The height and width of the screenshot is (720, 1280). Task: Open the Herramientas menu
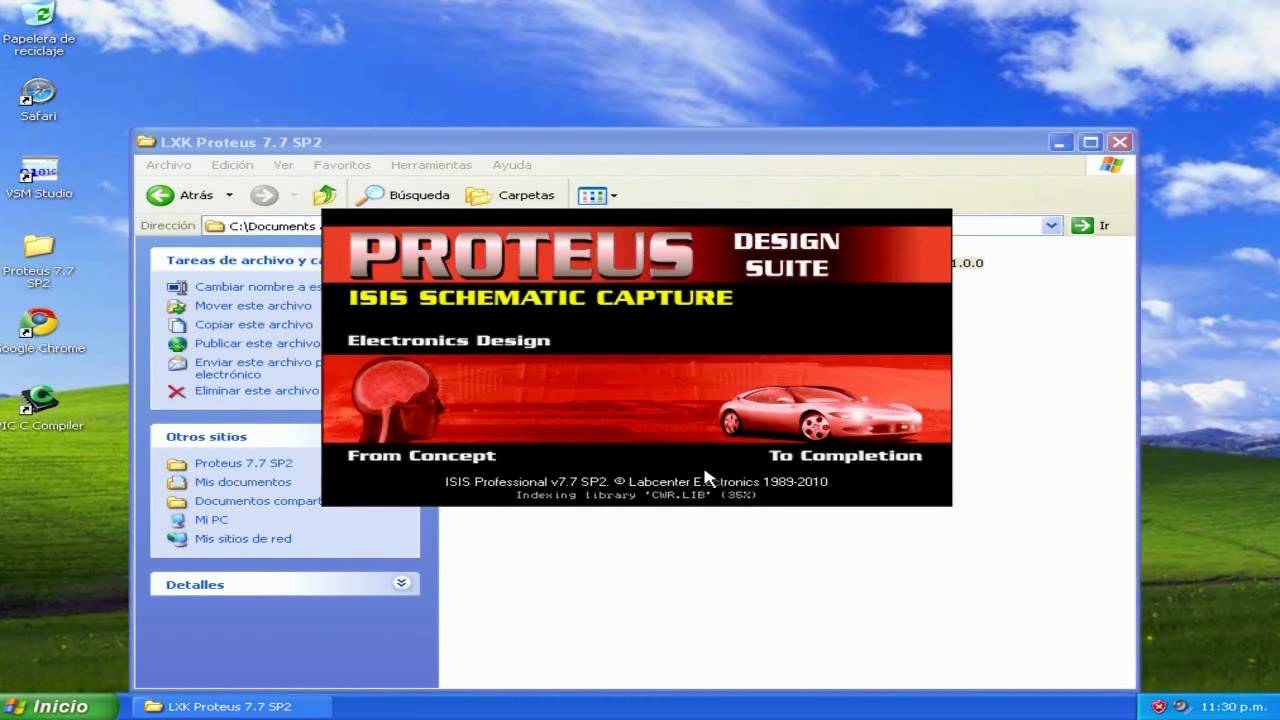431,165
